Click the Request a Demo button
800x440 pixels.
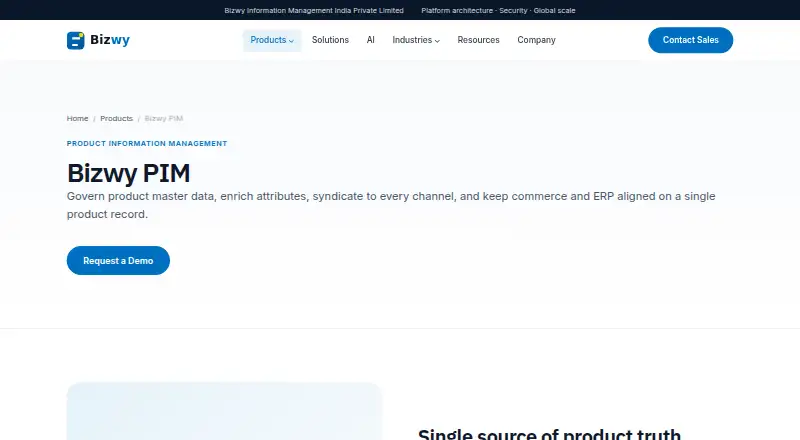[x=118, y=261]
